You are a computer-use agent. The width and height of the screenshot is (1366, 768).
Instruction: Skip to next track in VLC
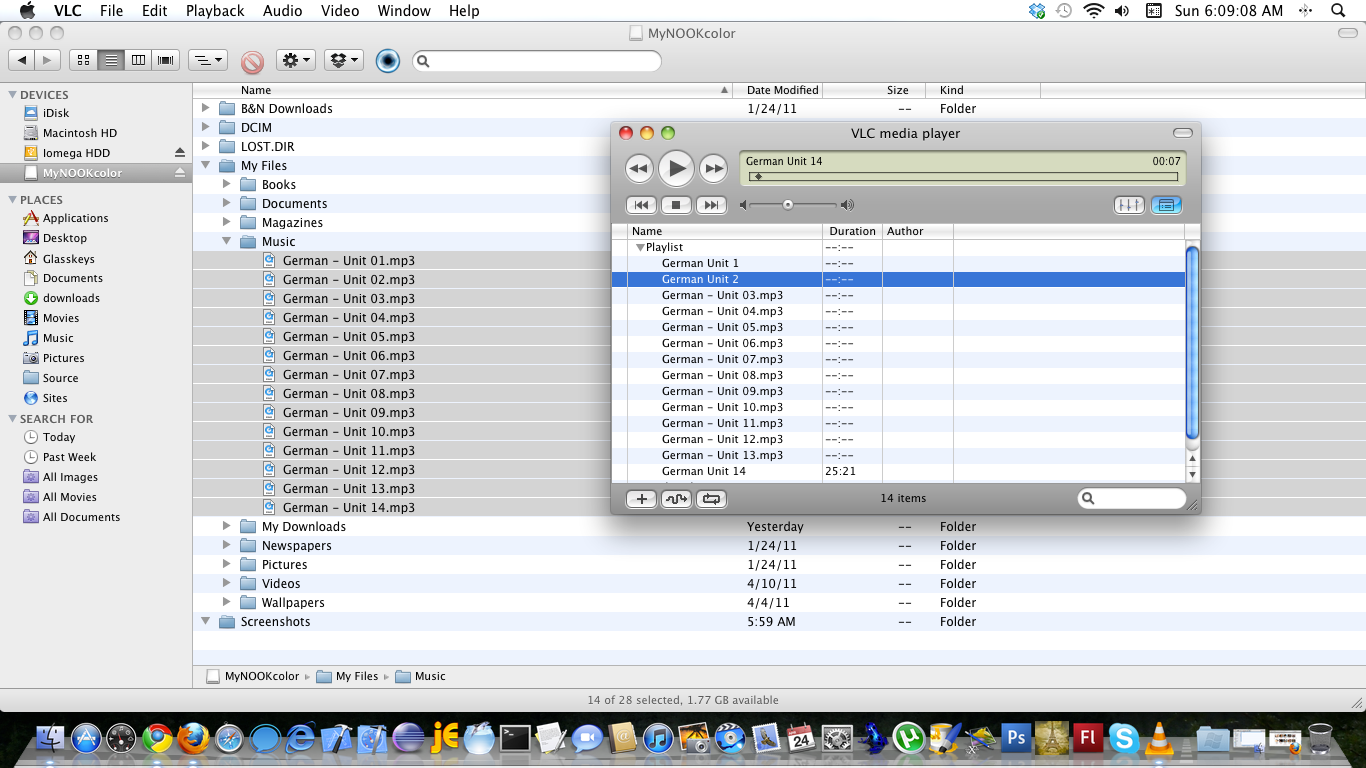(x=711, y=205)
